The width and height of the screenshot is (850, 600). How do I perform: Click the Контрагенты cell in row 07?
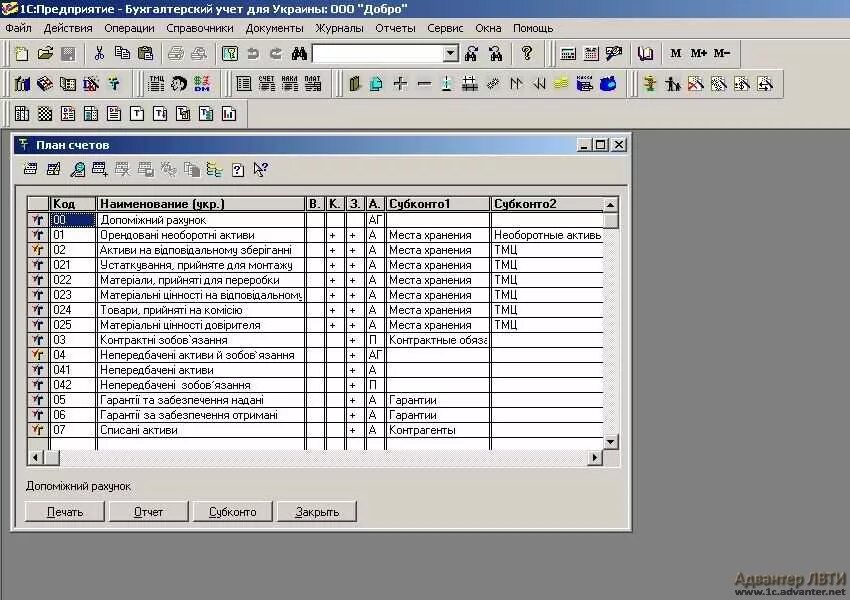point(437,430)
